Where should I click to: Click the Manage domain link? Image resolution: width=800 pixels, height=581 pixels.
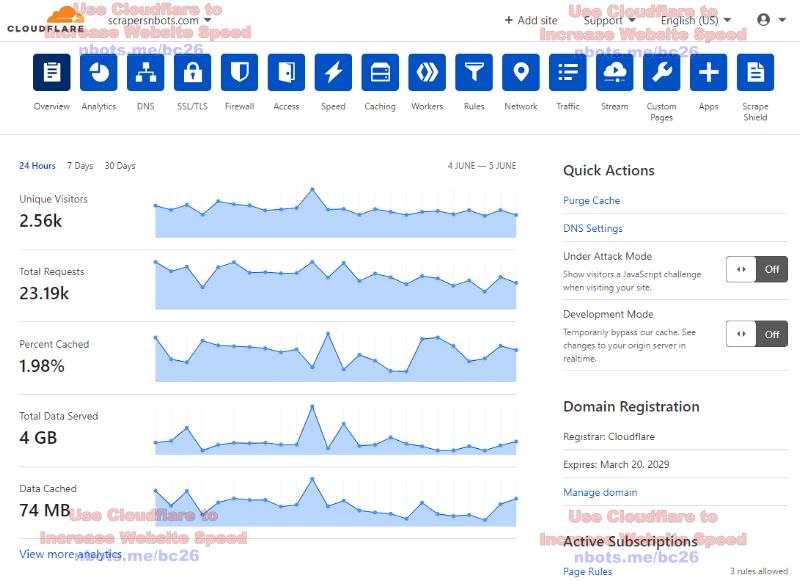click(x=600, y=492)
